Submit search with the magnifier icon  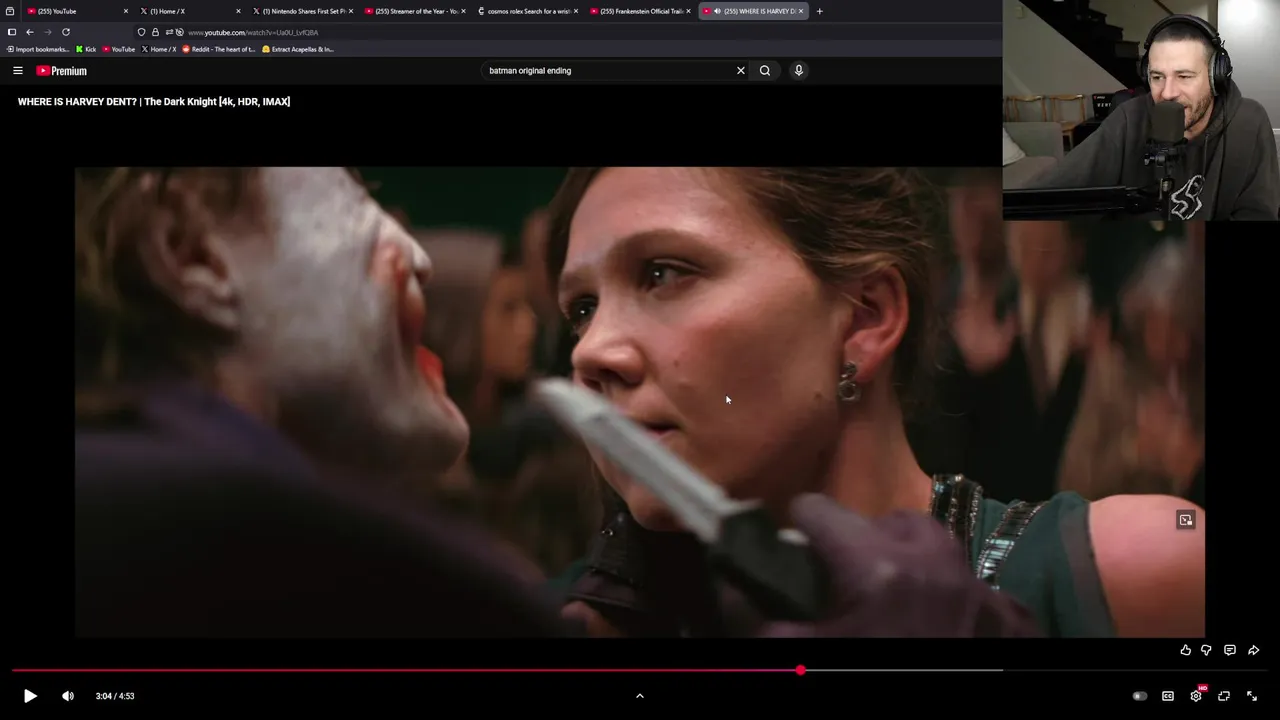pos(765,71)
